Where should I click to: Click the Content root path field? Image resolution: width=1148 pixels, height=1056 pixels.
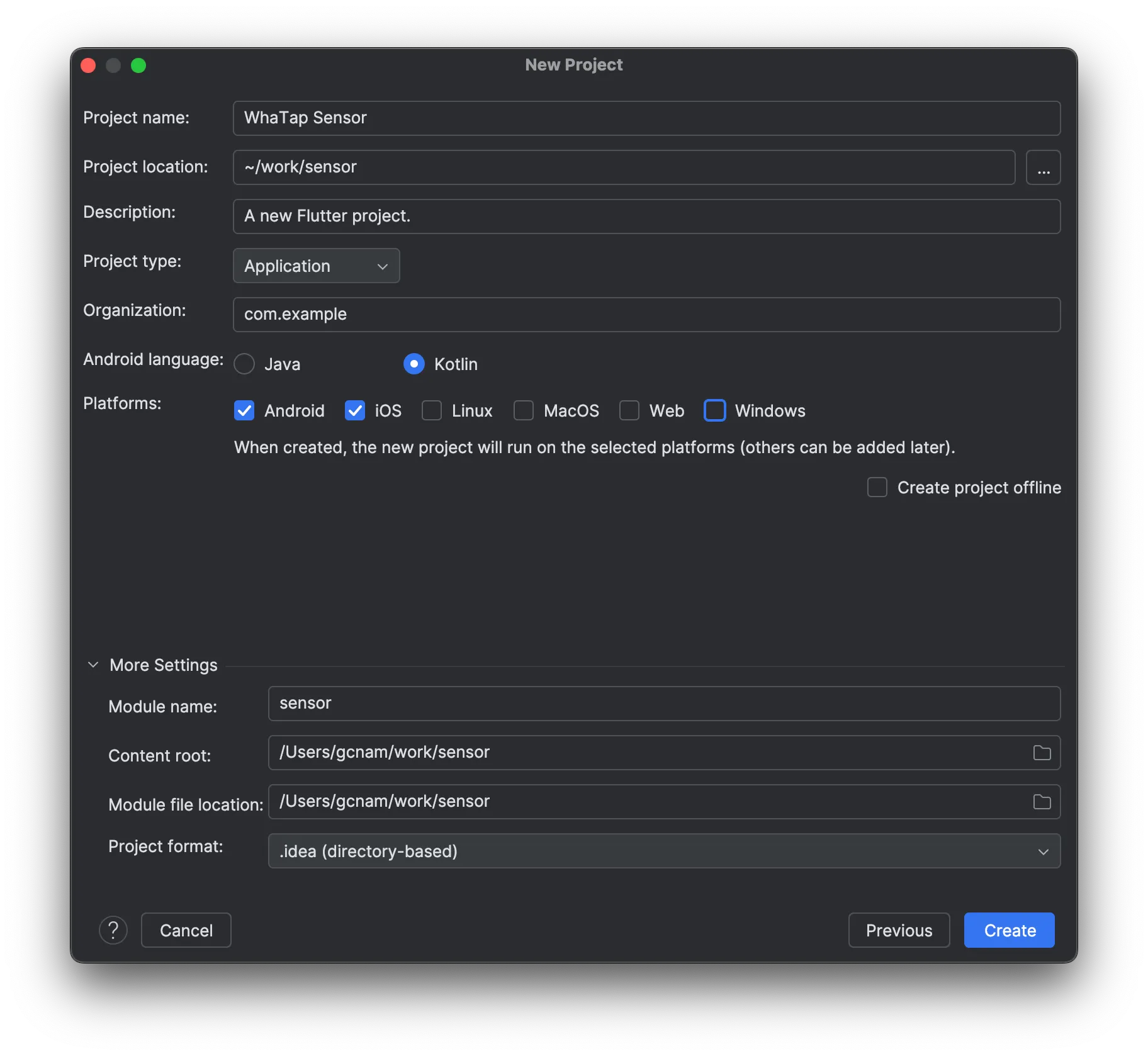coord(664,753)
